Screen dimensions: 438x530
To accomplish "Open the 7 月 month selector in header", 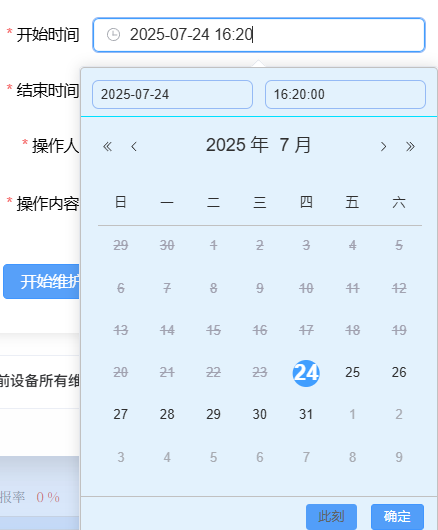I will point(295,145).
